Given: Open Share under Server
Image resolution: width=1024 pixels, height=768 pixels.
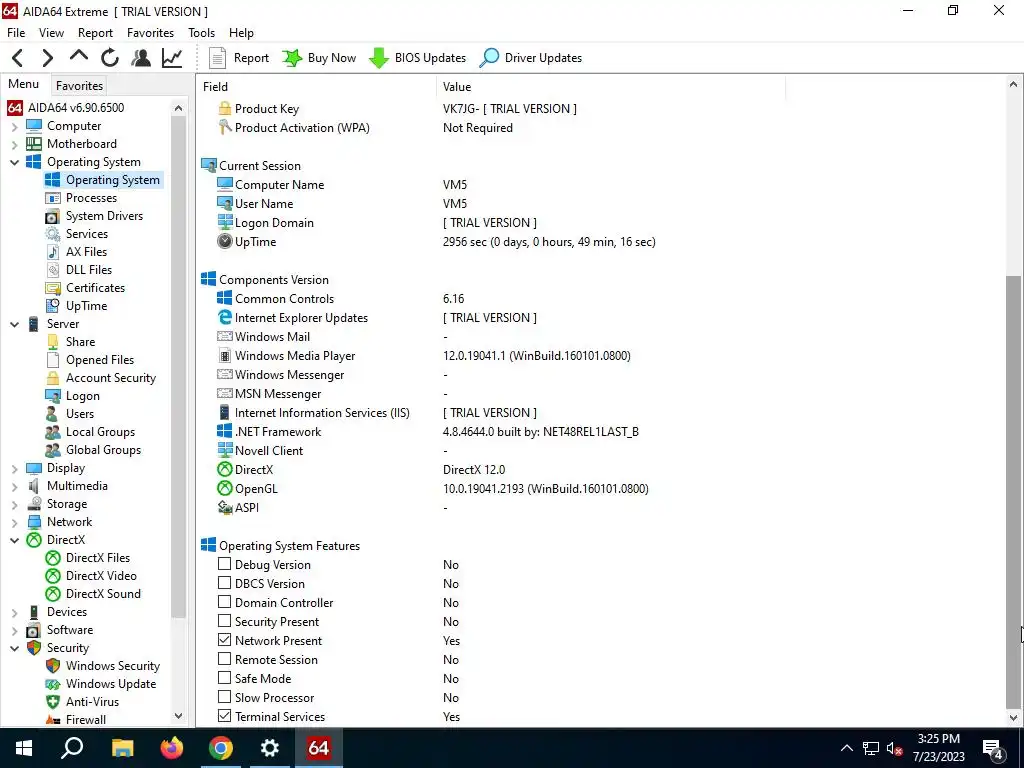Looking at the screenshot, I should pyautogui.click(x=80, y=342).
